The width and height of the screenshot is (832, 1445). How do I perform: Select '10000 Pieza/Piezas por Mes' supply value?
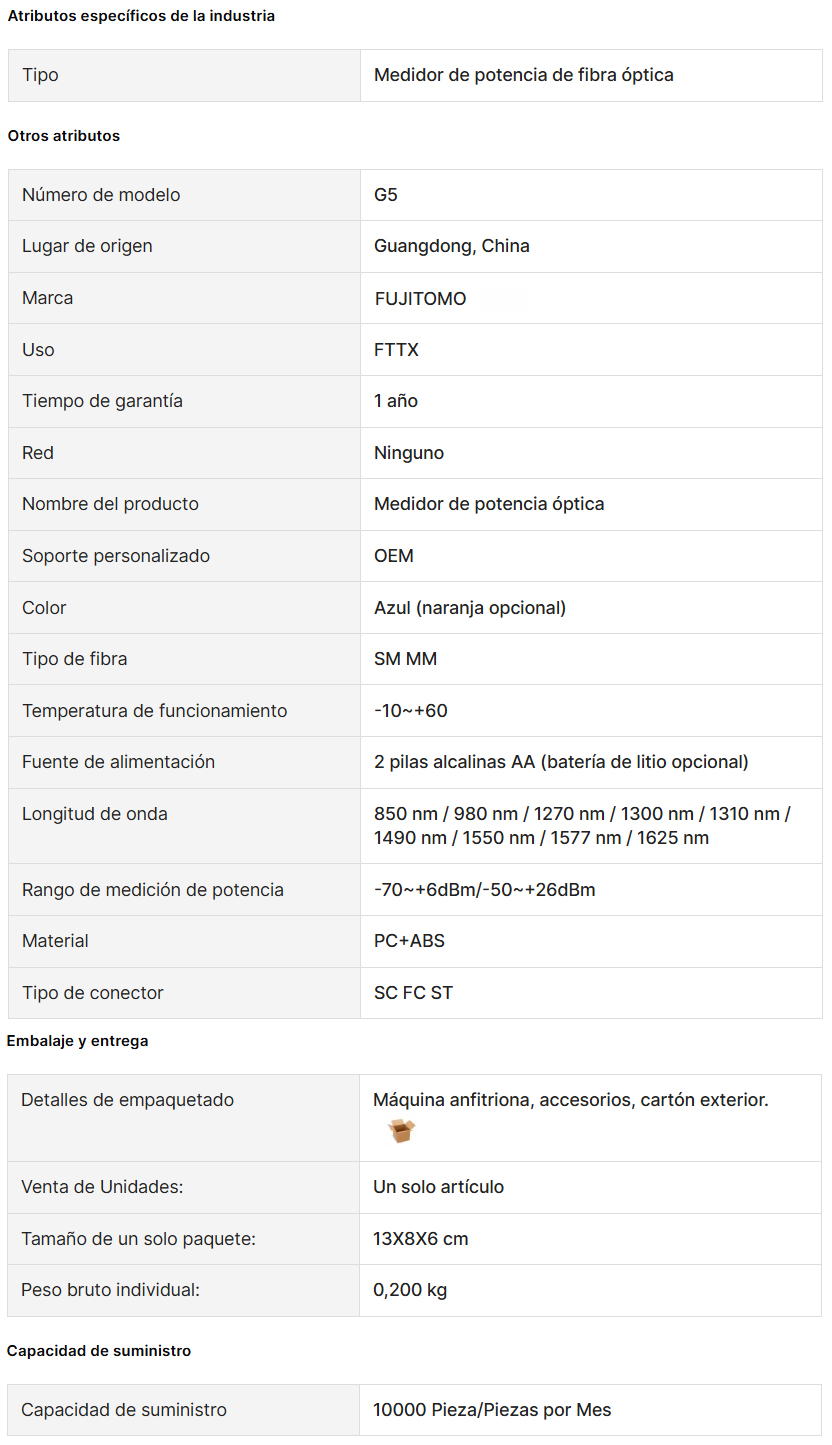pyautogui.click(x=492, y=1410)
